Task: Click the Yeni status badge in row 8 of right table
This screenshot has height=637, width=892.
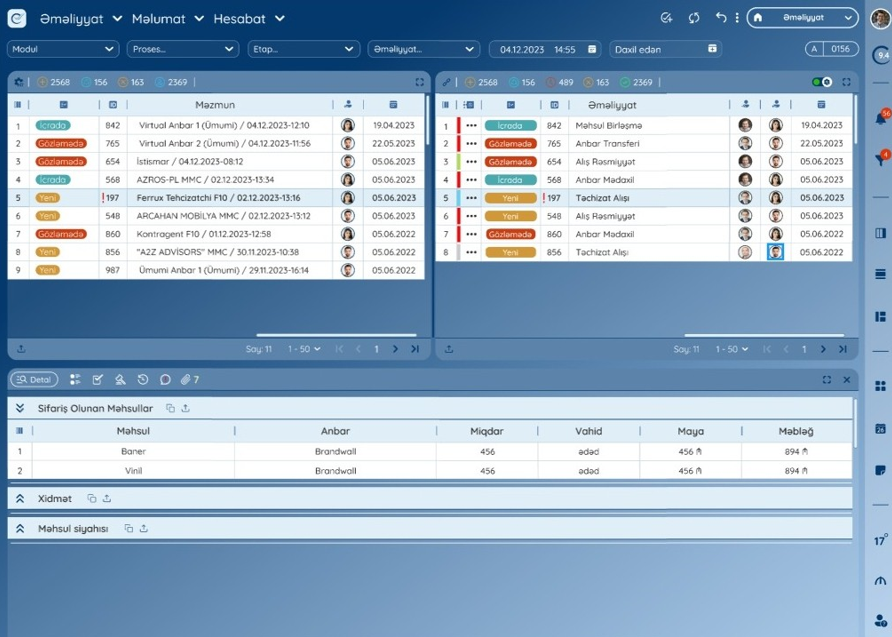Action: click(510, 252)
